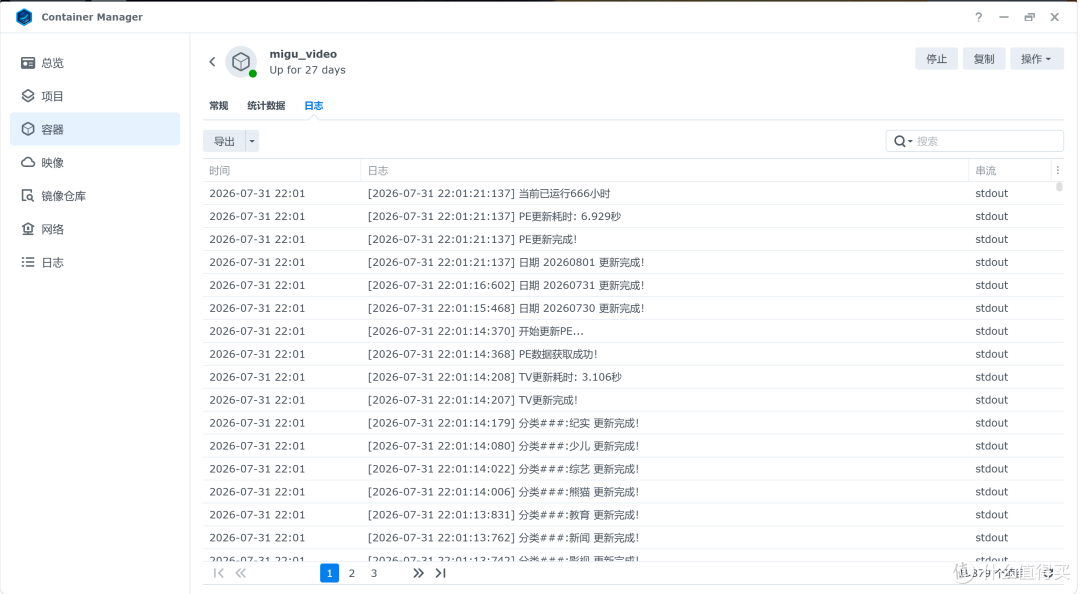
Task: Click the 复制 duplicate button
Action: [x=984, y=59]
